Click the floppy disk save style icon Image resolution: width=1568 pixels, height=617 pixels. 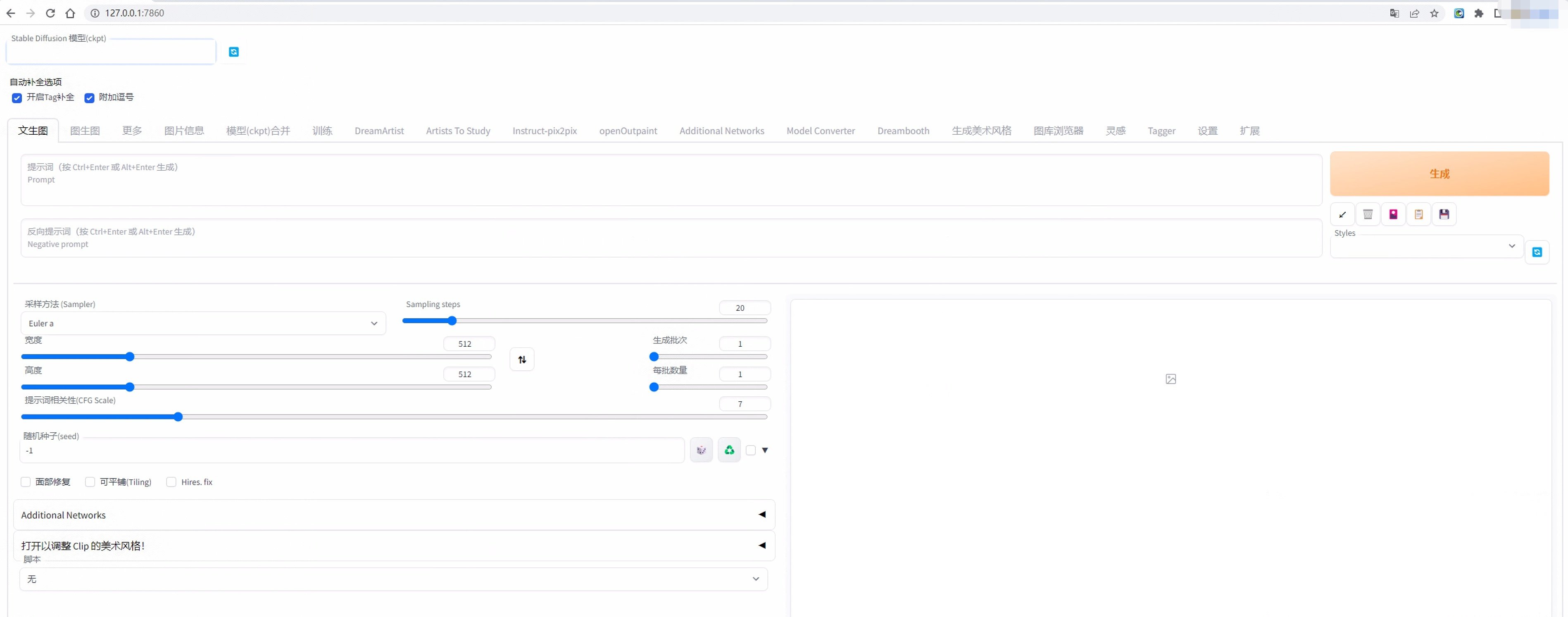click(x=1444, y=214)
